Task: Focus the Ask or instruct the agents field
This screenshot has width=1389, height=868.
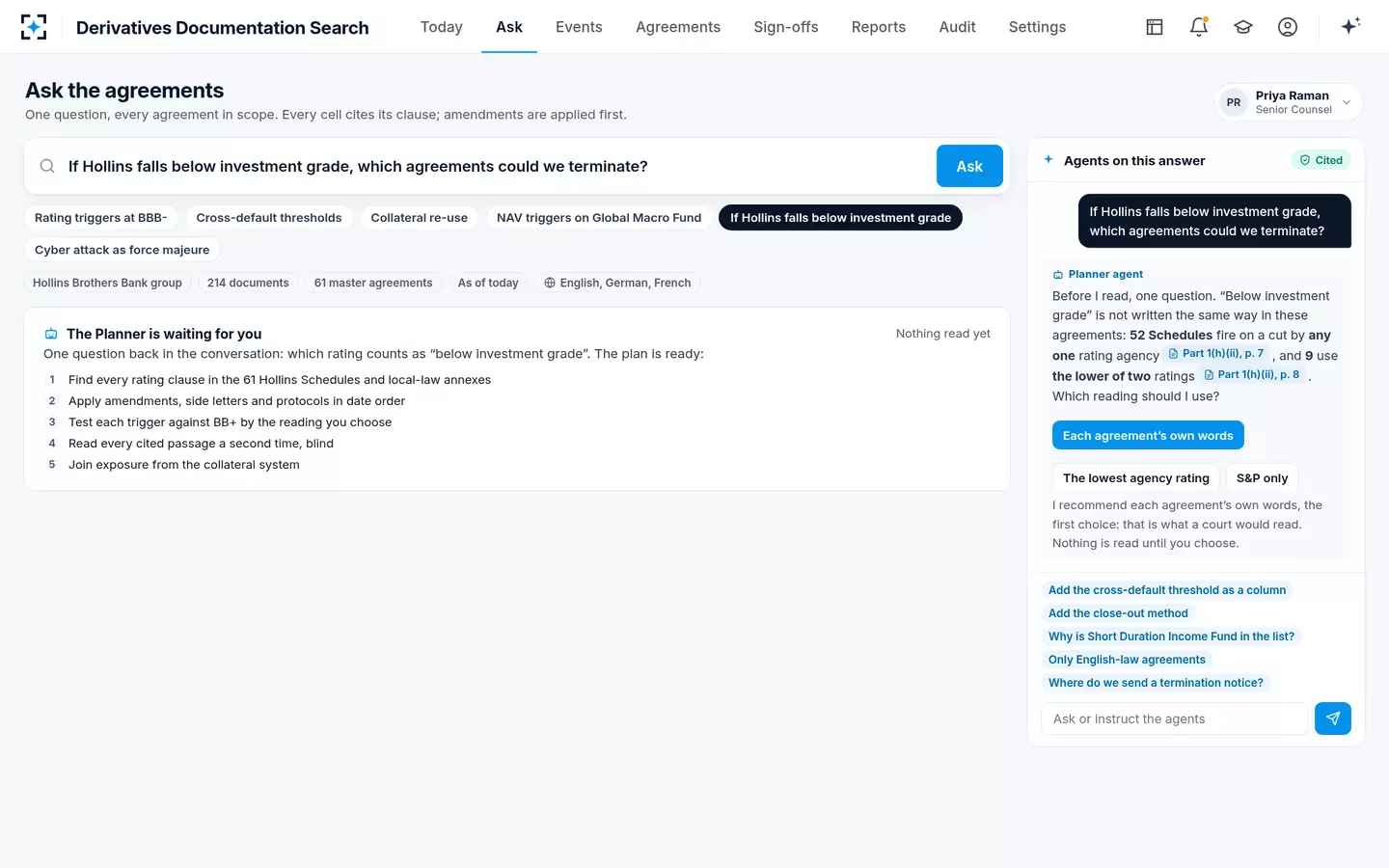Action: tap(1175, 719)
